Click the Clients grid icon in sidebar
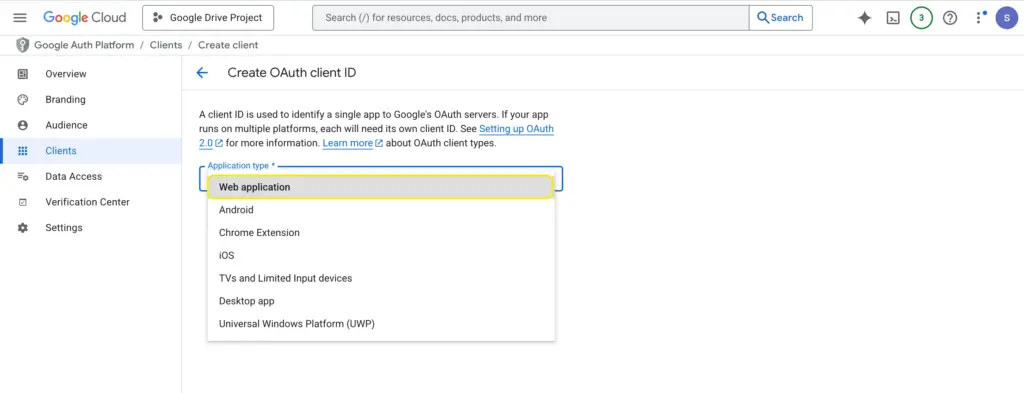 tap(23, 151)
